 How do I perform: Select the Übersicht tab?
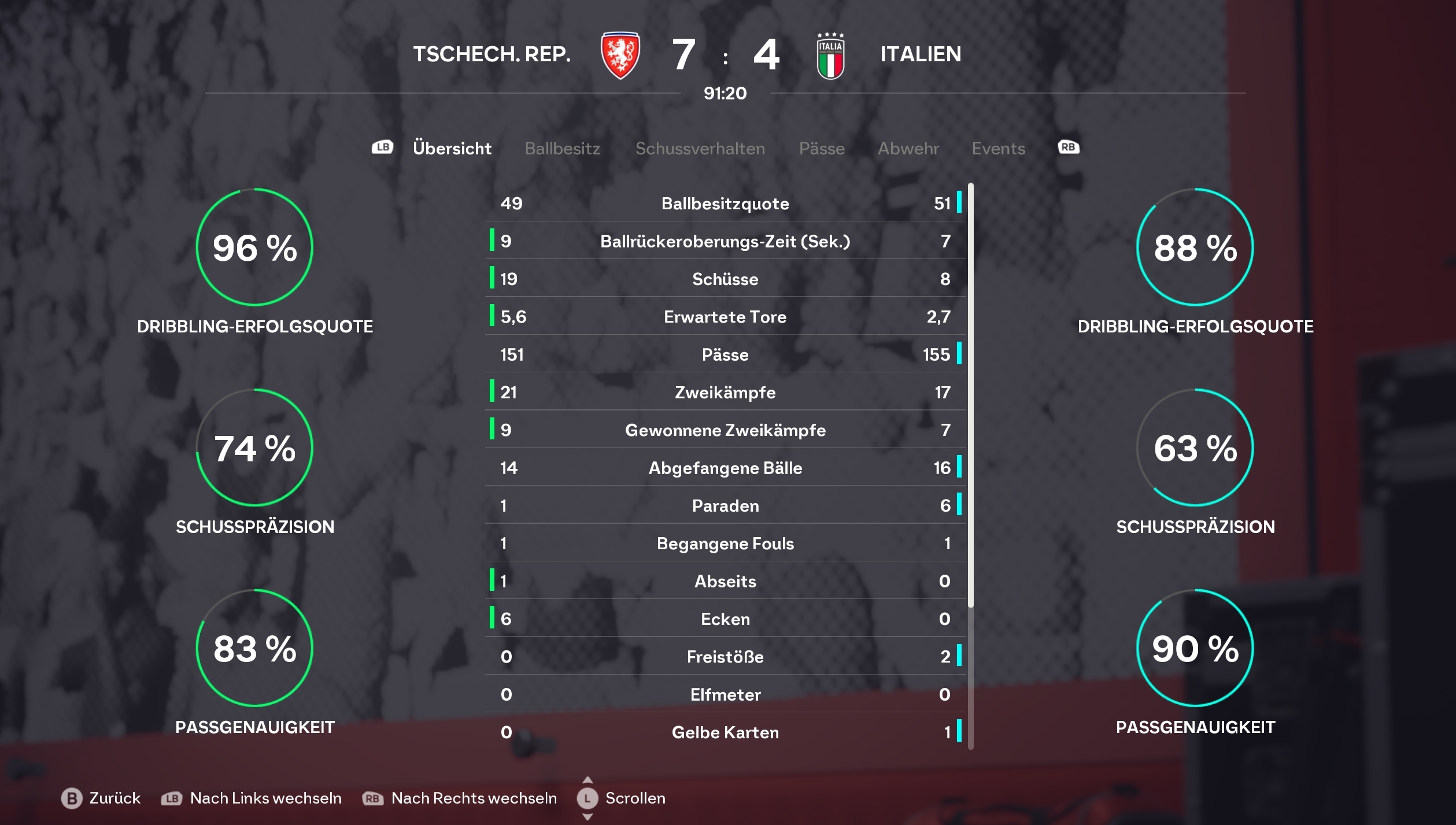[x=452, y=149]
